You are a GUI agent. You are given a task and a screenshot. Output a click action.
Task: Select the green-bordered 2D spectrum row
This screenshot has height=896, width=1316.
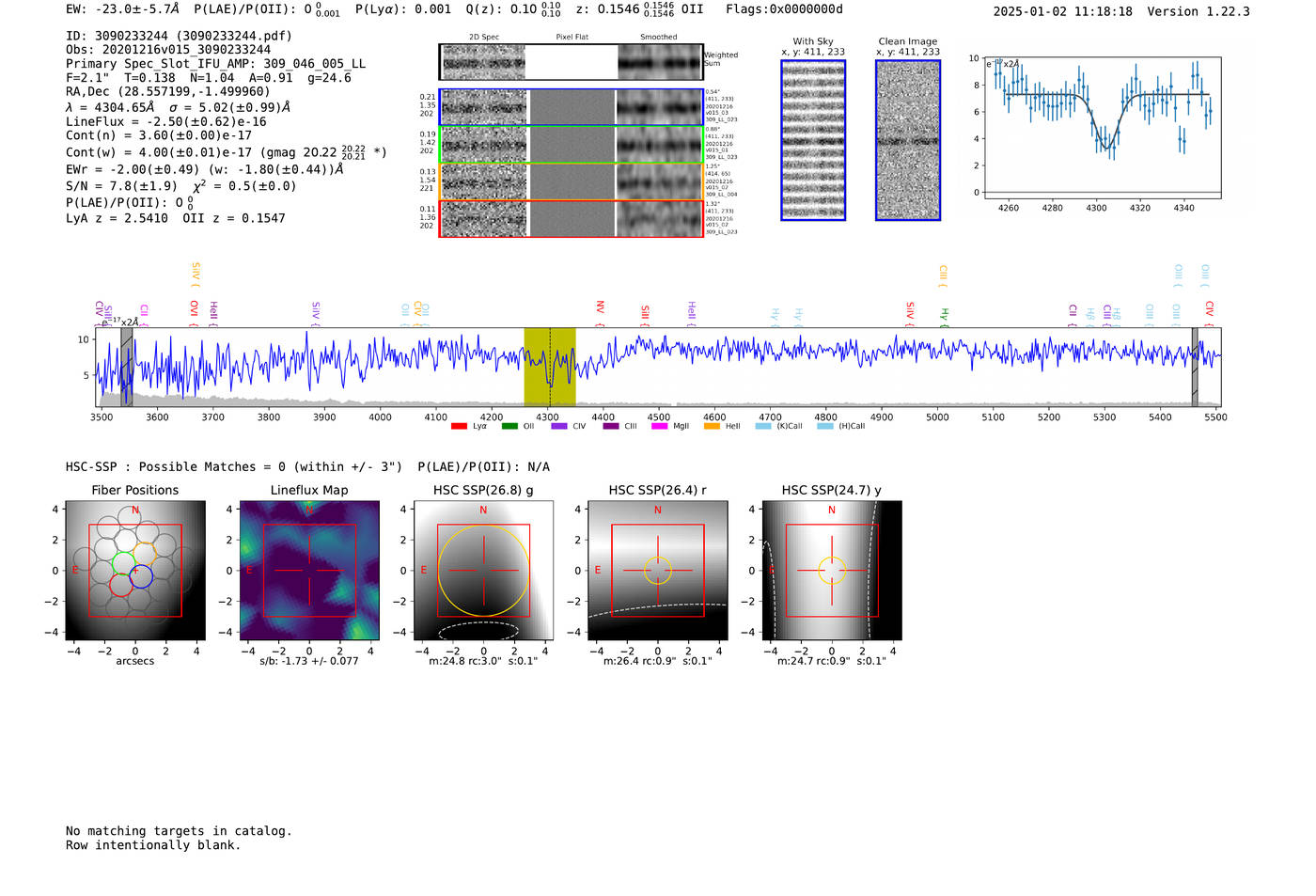click(571, 145)
